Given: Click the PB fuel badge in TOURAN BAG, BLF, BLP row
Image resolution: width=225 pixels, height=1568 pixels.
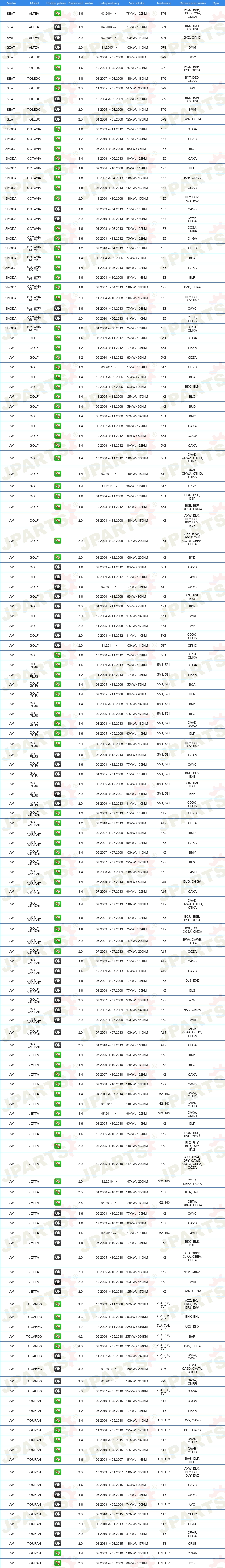Looking at the screenshot, I should [57, 1459].
